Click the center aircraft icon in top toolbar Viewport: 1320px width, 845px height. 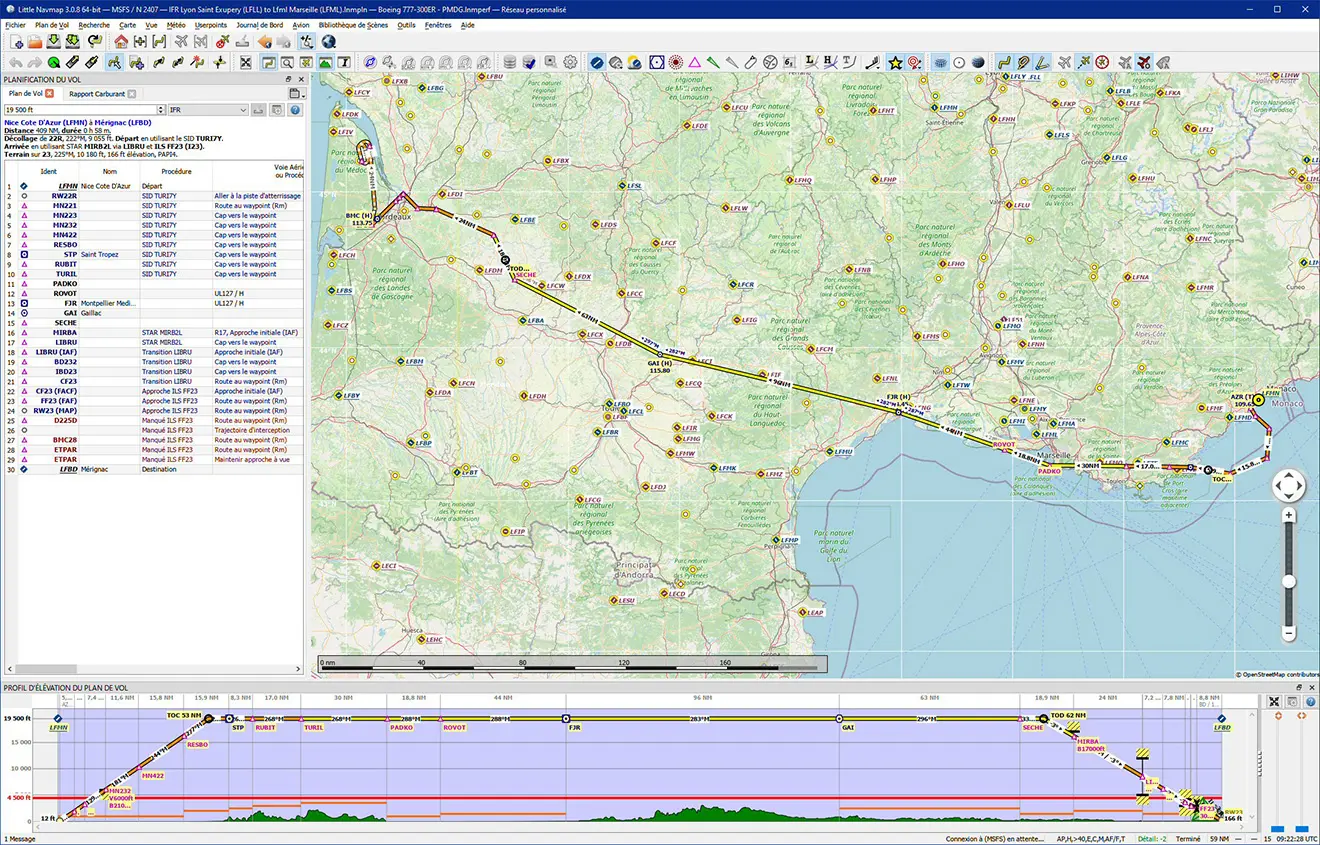181,41
